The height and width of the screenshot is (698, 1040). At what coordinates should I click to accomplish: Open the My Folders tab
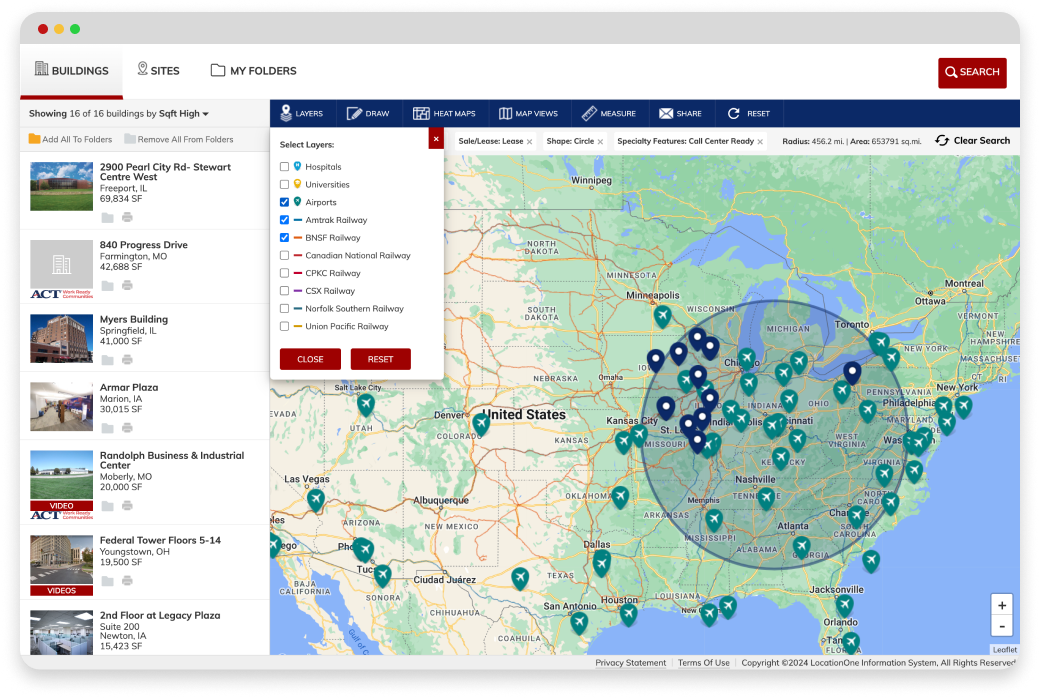coord(253,70)
